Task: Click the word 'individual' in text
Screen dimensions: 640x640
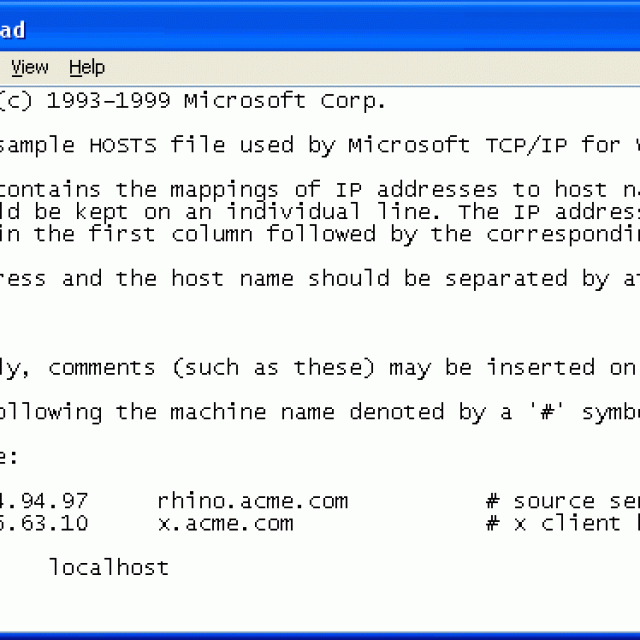Action: (293, 211)
